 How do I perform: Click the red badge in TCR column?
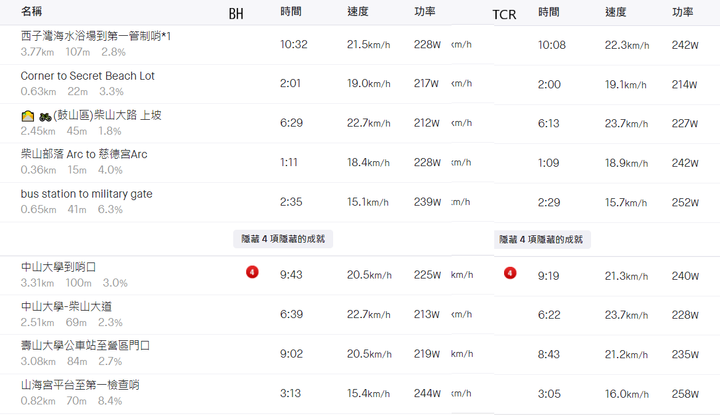tap(510, 273)
